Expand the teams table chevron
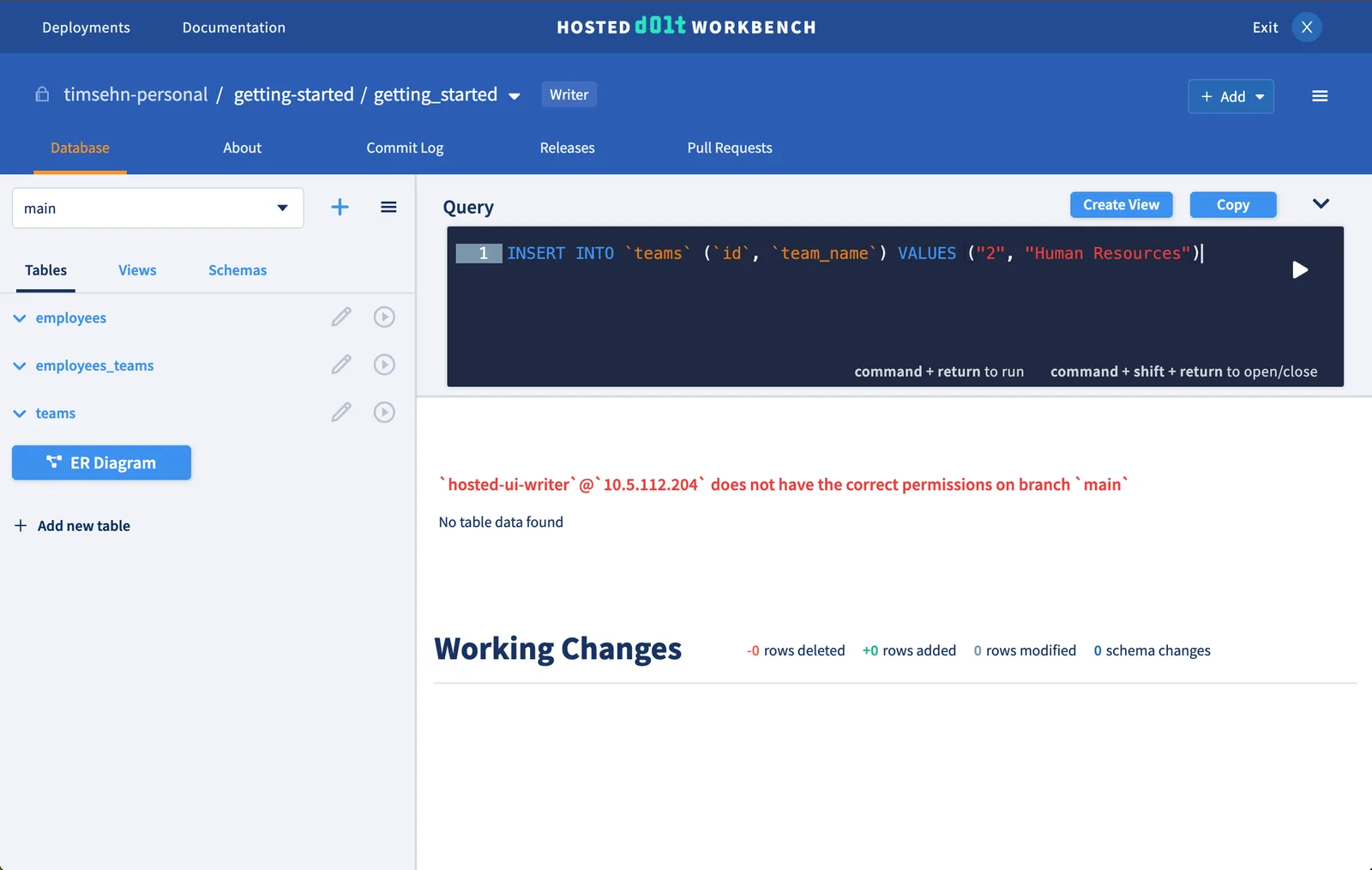Viewport: 1372px width, 870px height. tap(20, 414)
